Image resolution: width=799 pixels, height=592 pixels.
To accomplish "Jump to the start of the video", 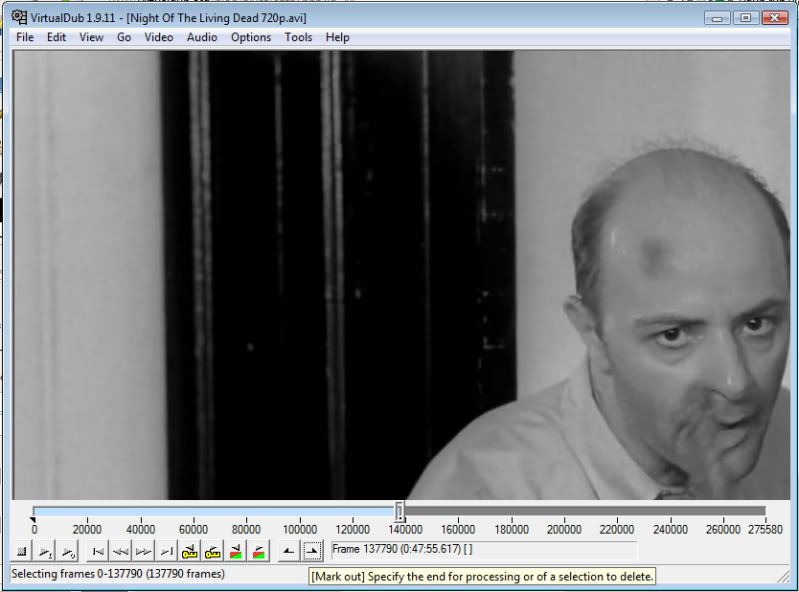I will coord(98,551).
